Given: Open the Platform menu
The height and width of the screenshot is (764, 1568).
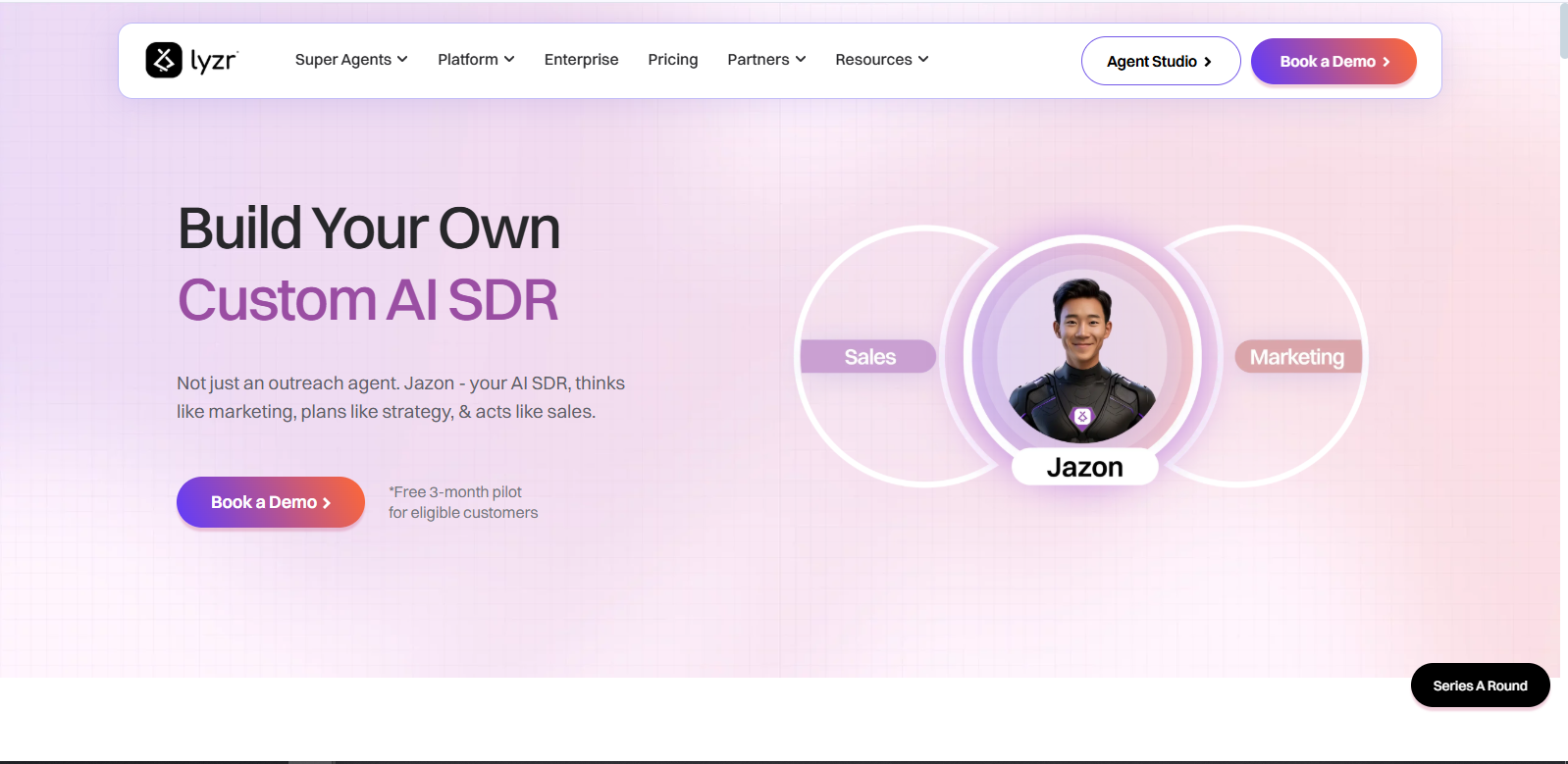Looking at the screenshot, I should click(x=476, y=60).
